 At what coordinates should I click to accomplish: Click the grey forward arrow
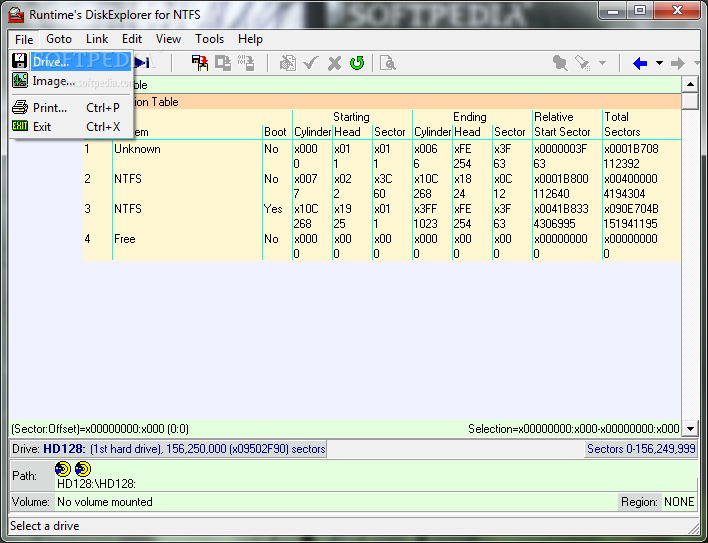[678, 63]
